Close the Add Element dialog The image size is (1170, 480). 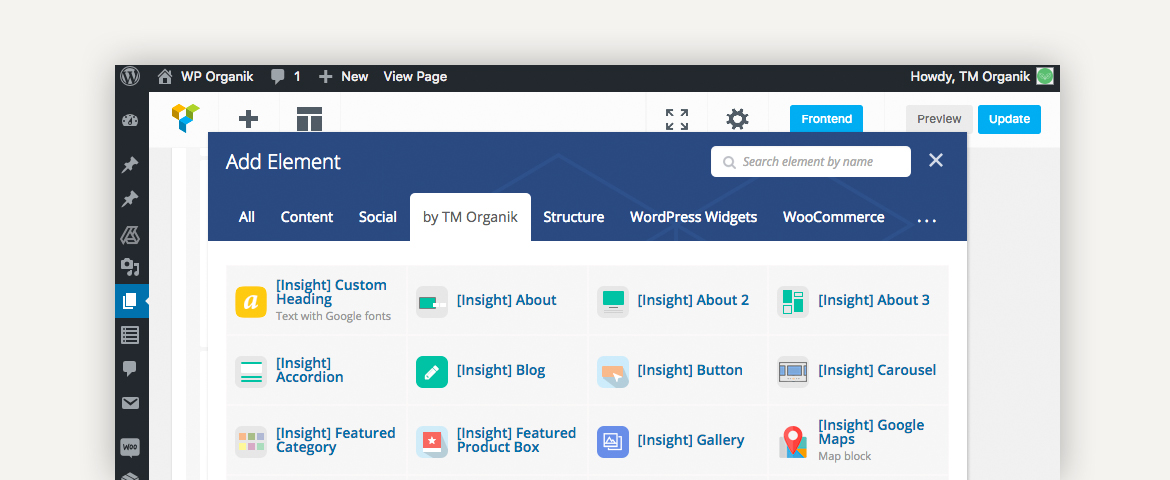(936, 161)
